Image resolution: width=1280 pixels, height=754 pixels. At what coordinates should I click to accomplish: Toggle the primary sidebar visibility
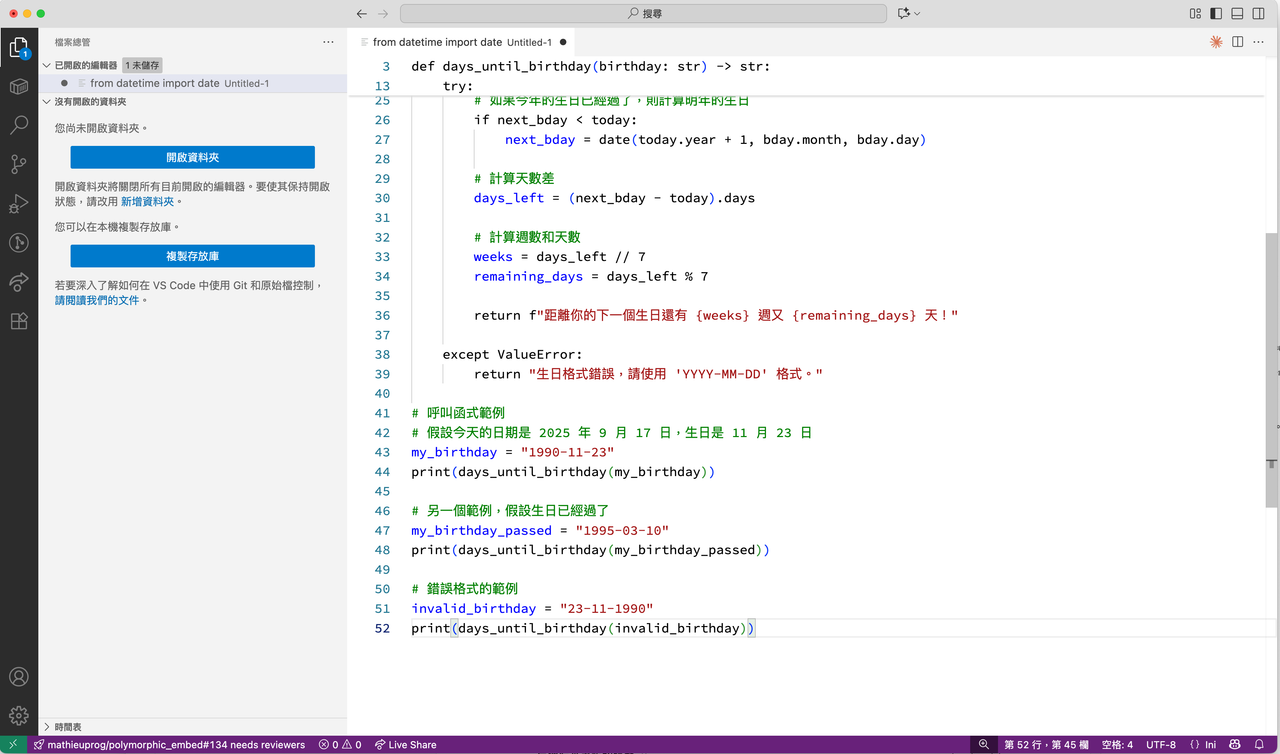click(1216, 13)
